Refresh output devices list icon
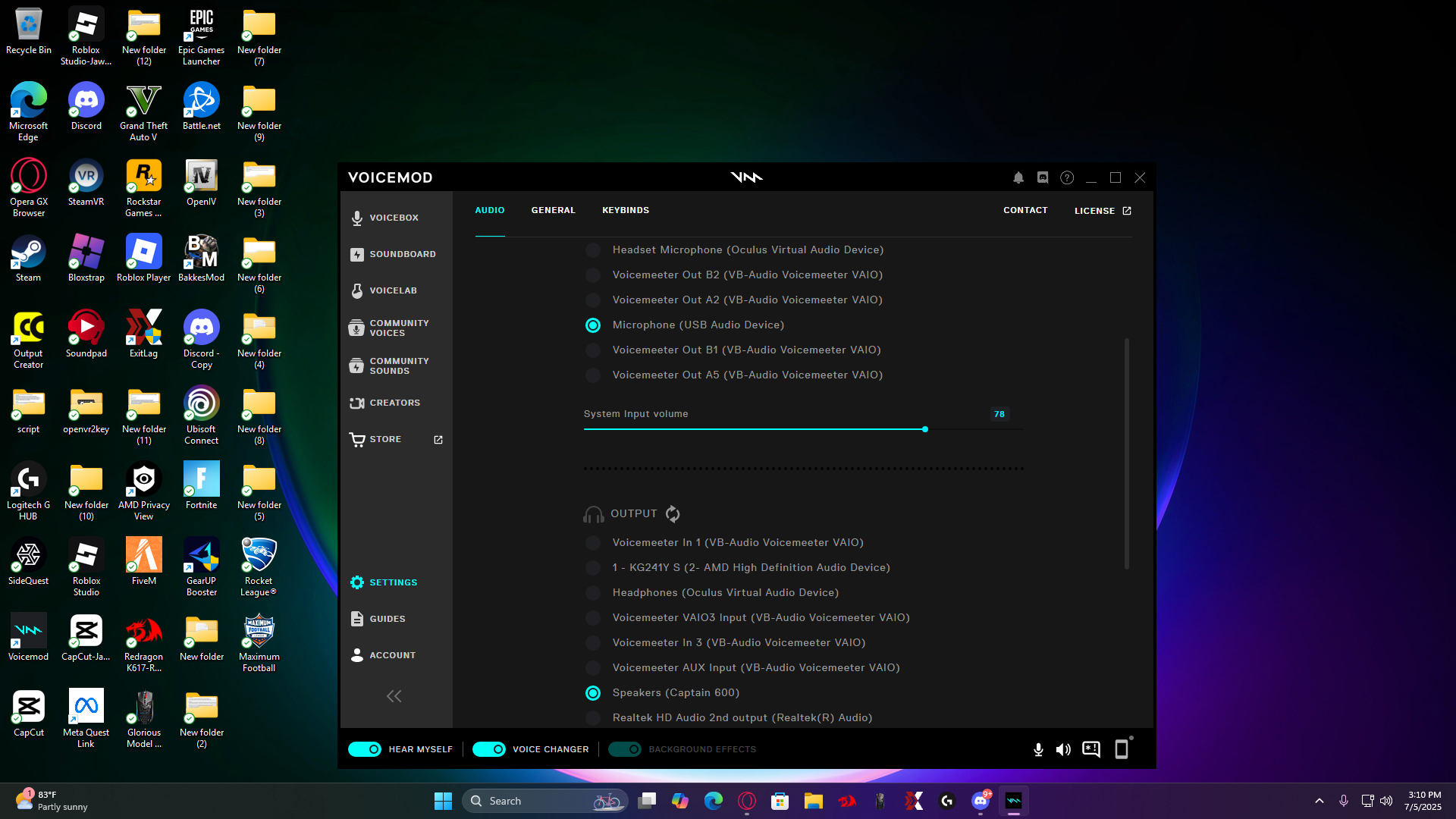The height and width of the screenshot is (819, 1456). 673,514
